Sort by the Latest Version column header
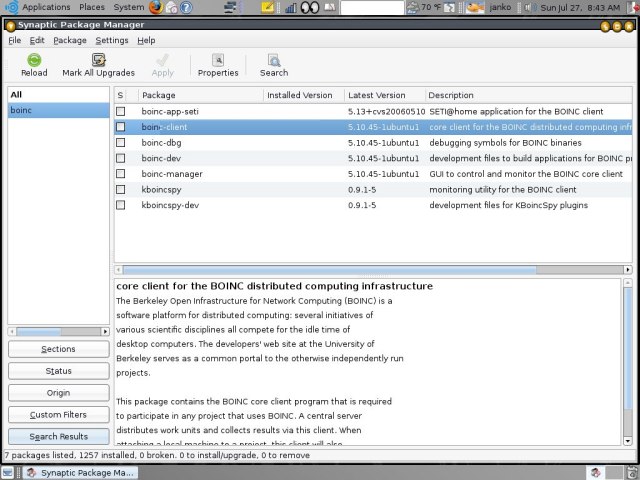640x480 pixels. (x=384, y=95)
